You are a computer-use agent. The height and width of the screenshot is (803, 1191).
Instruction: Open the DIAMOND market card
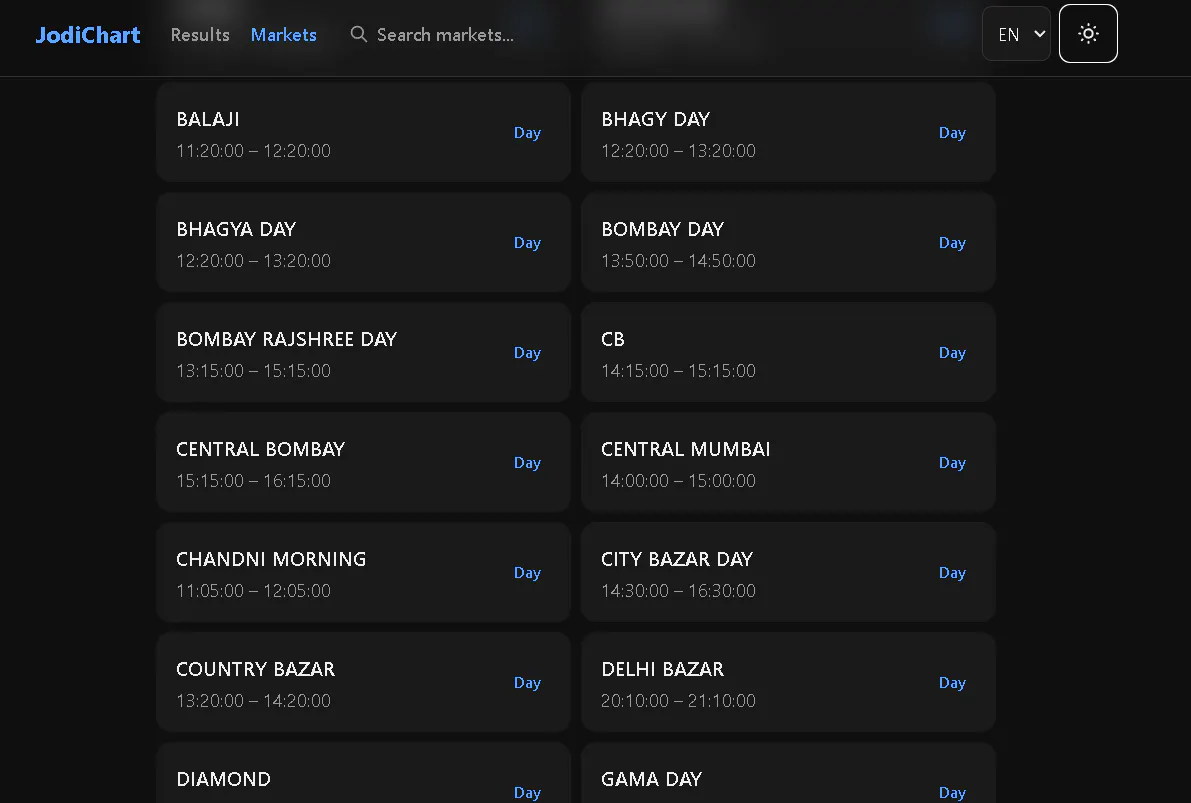coord(363,773)
